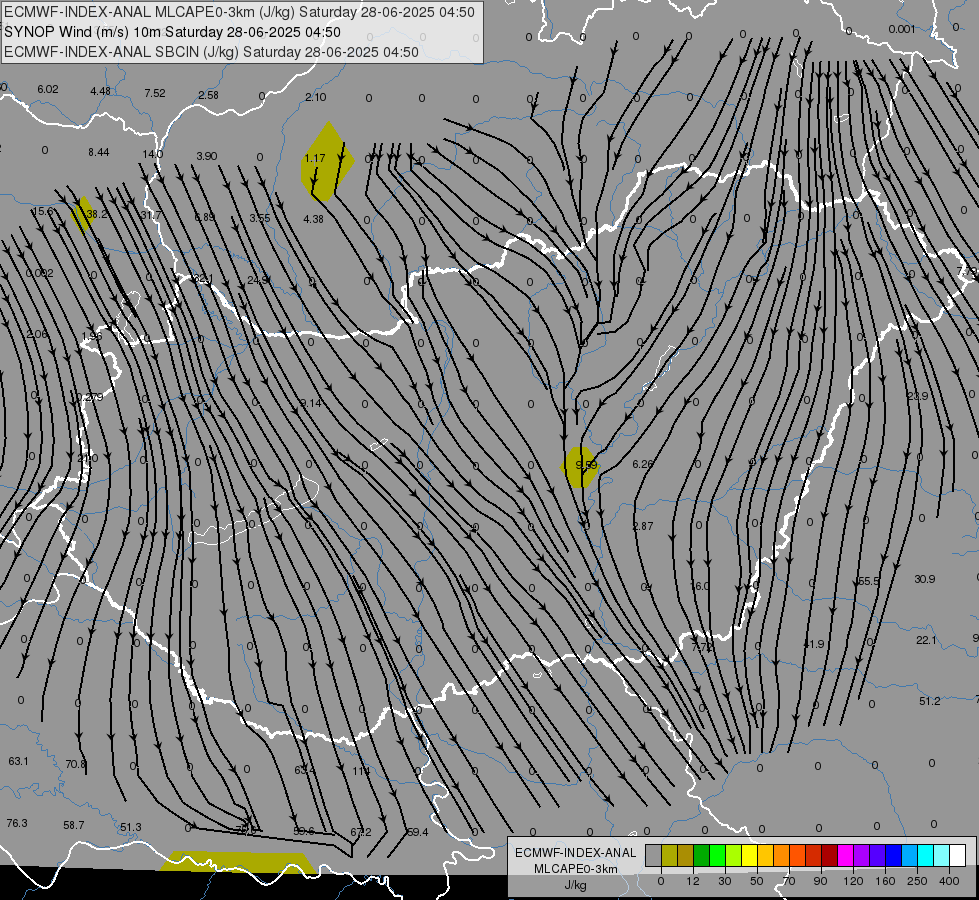979x900 pixels.
Task: Select the olive hexagon labeled 9.59
Action: click(x=581, y=467)
